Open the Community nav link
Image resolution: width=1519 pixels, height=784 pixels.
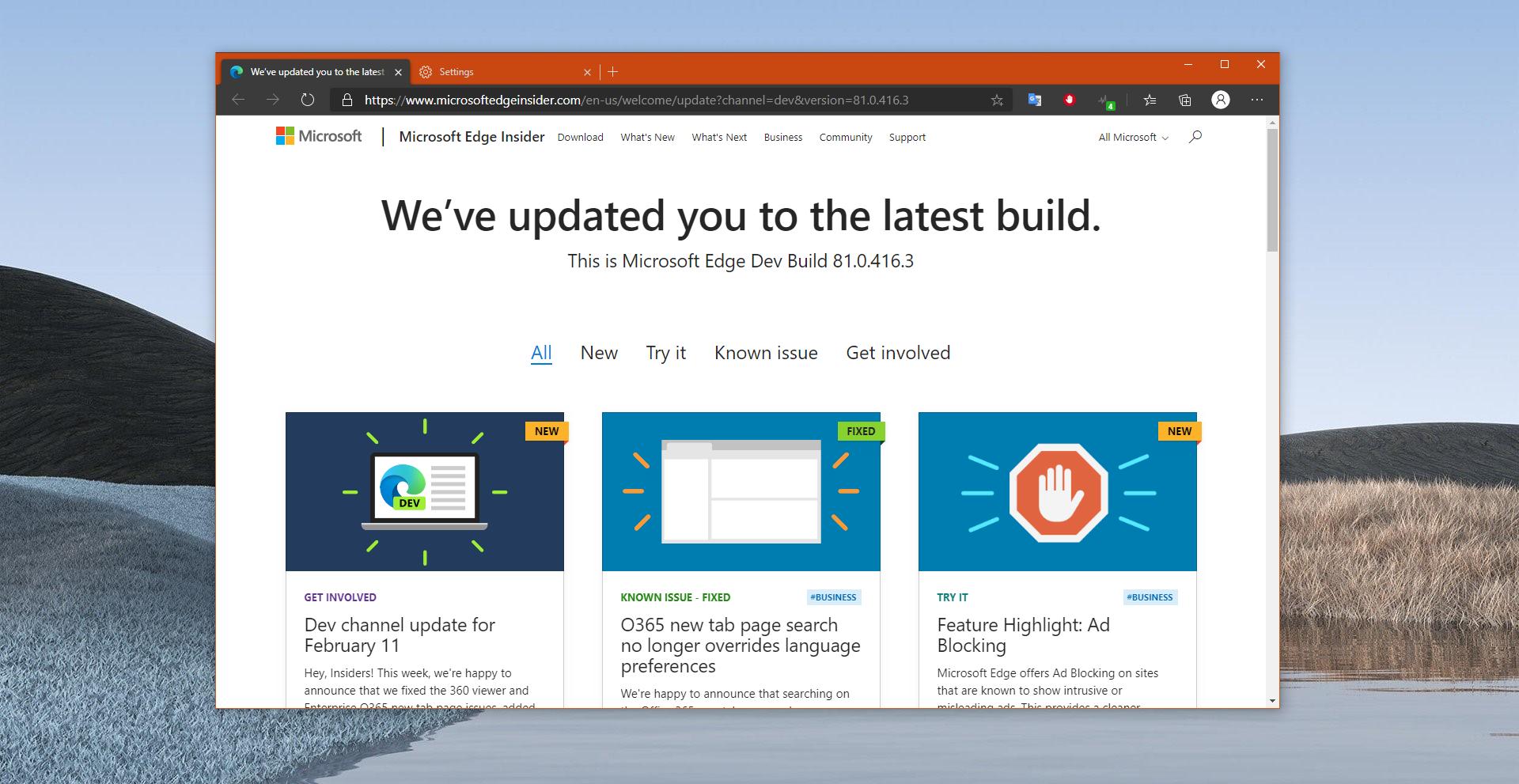(846, 138)
